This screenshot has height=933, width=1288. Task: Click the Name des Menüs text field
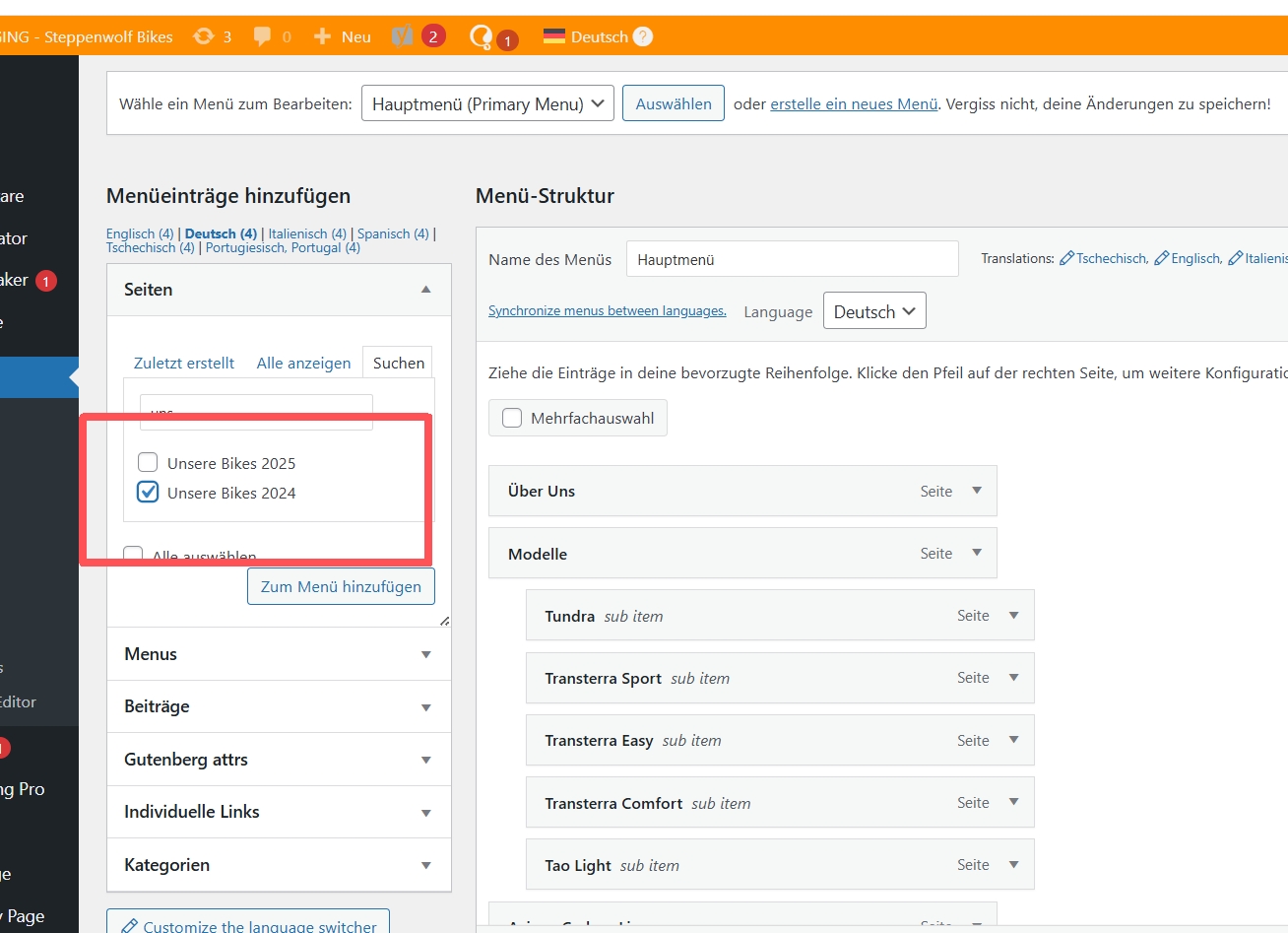(x=792, y=259)
